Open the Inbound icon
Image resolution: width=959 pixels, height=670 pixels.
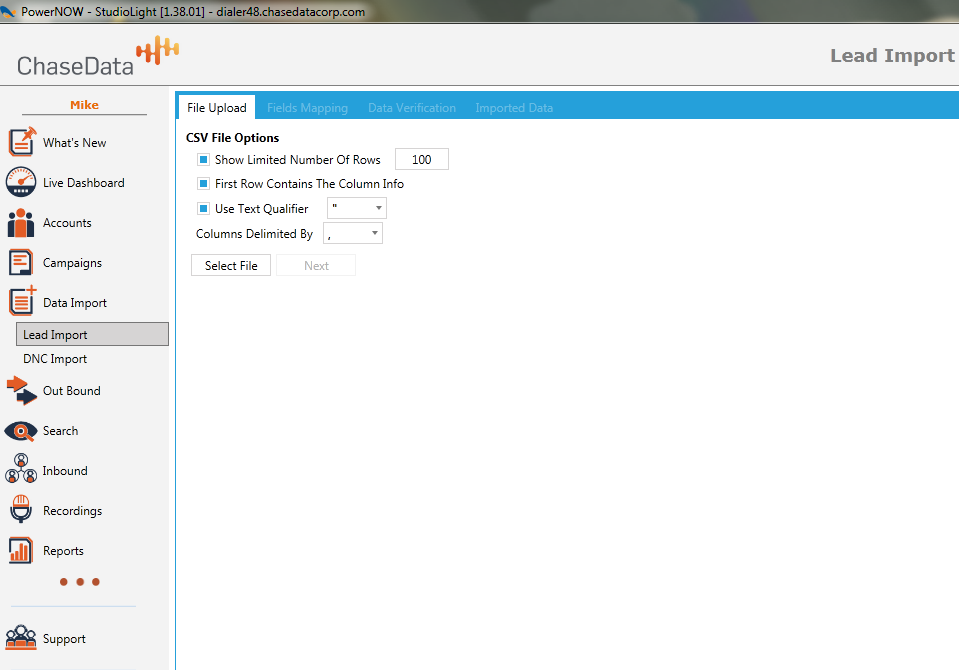coord(22,470)
